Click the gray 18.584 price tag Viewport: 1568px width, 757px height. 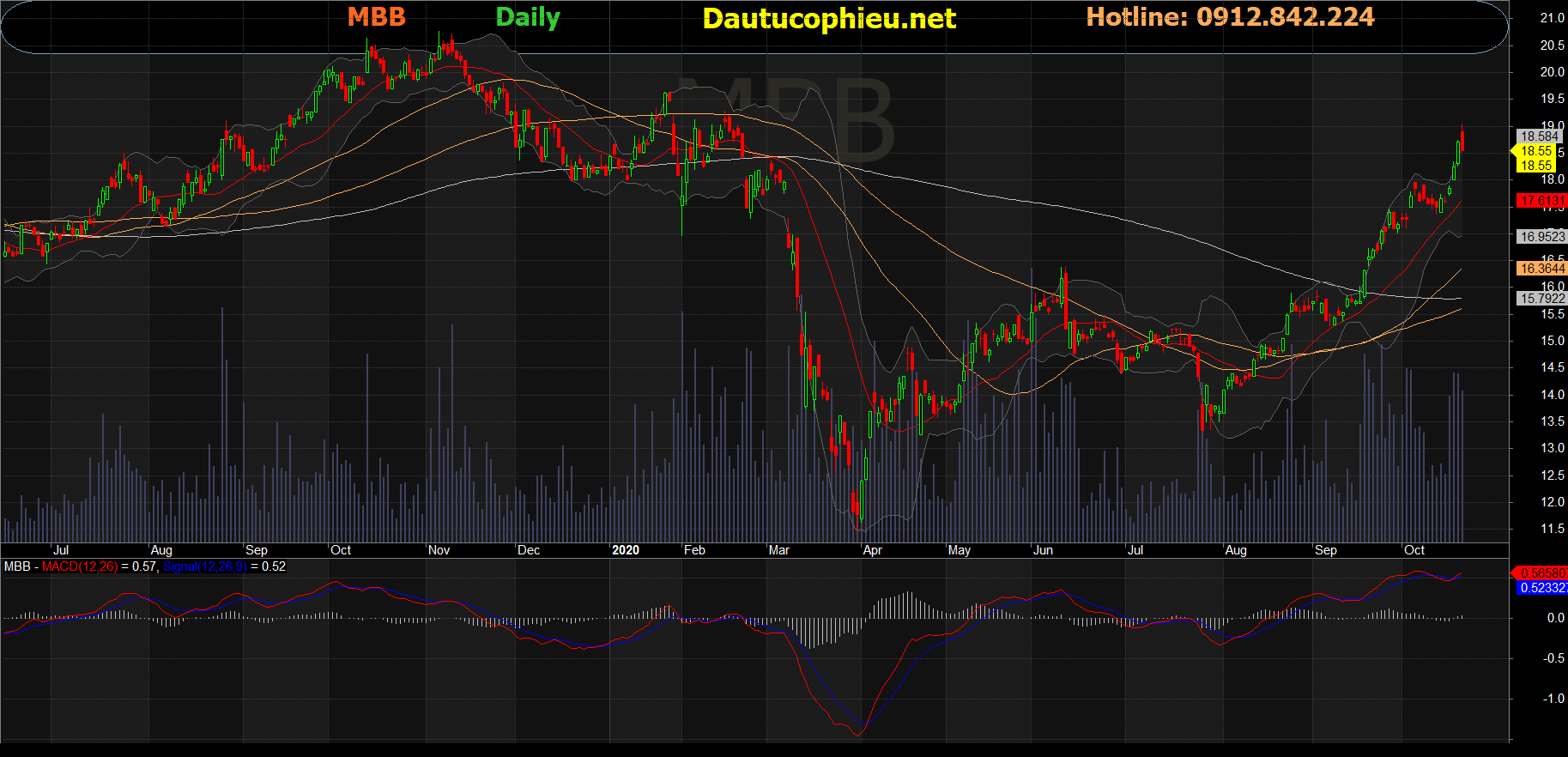tap(1540, 136)
